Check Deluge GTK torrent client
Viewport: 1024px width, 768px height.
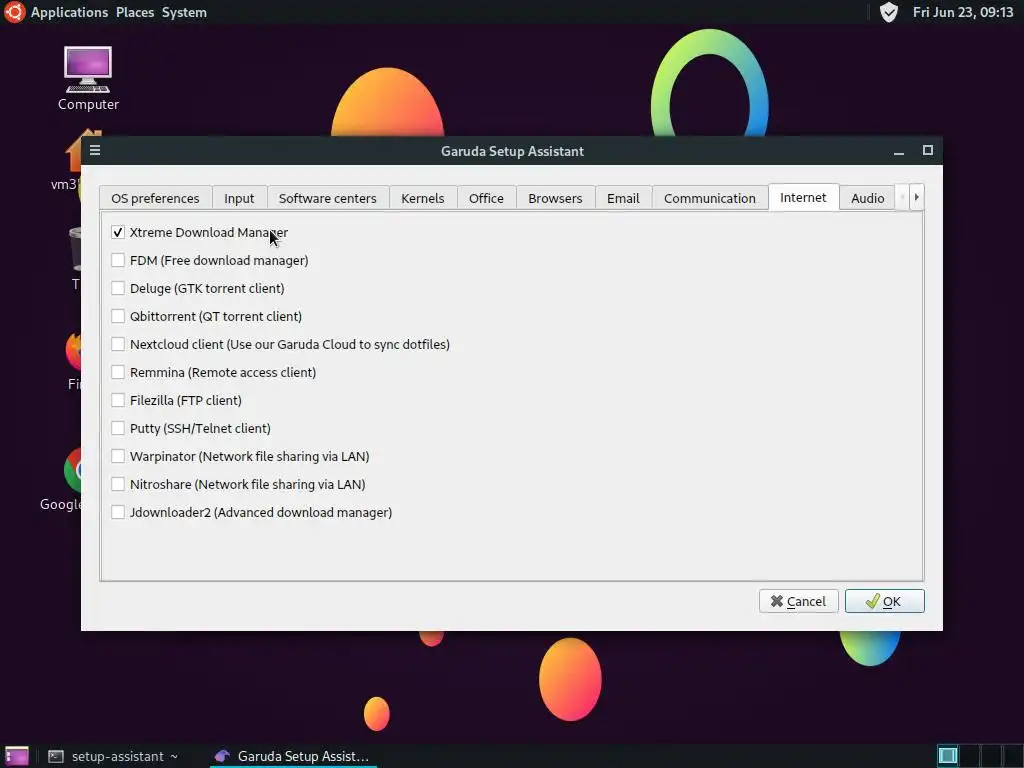pyautogui.click(x=118, y=288)
